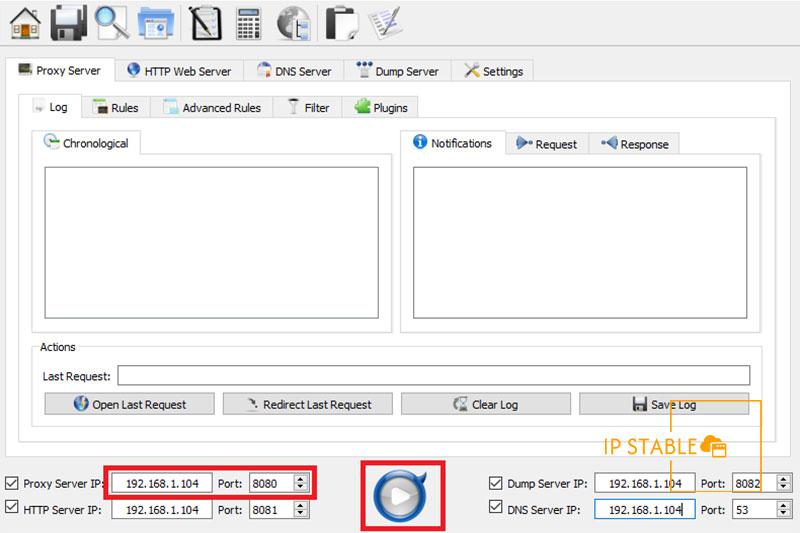This screenshot has height=533, width=800.
Task: Click the floppy disk save icon
Action: 69,22
